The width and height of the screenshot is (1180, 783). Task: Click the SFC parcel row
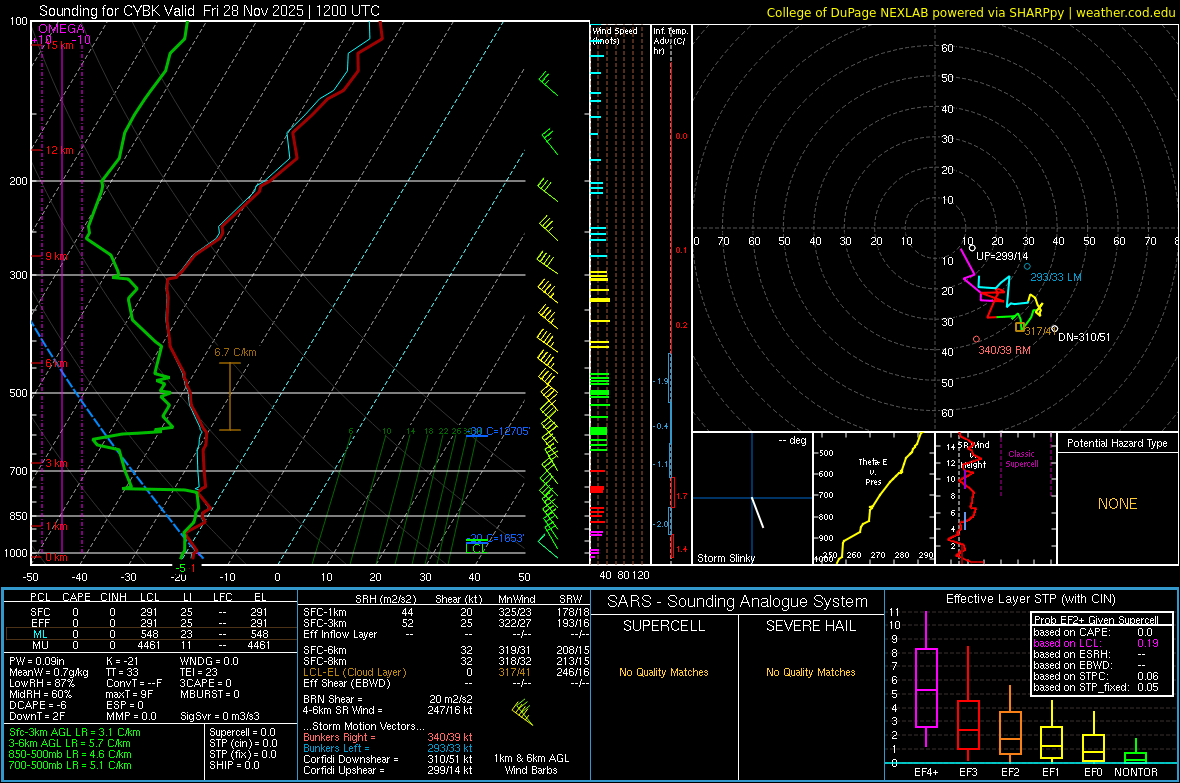click(x=149, y=612)
